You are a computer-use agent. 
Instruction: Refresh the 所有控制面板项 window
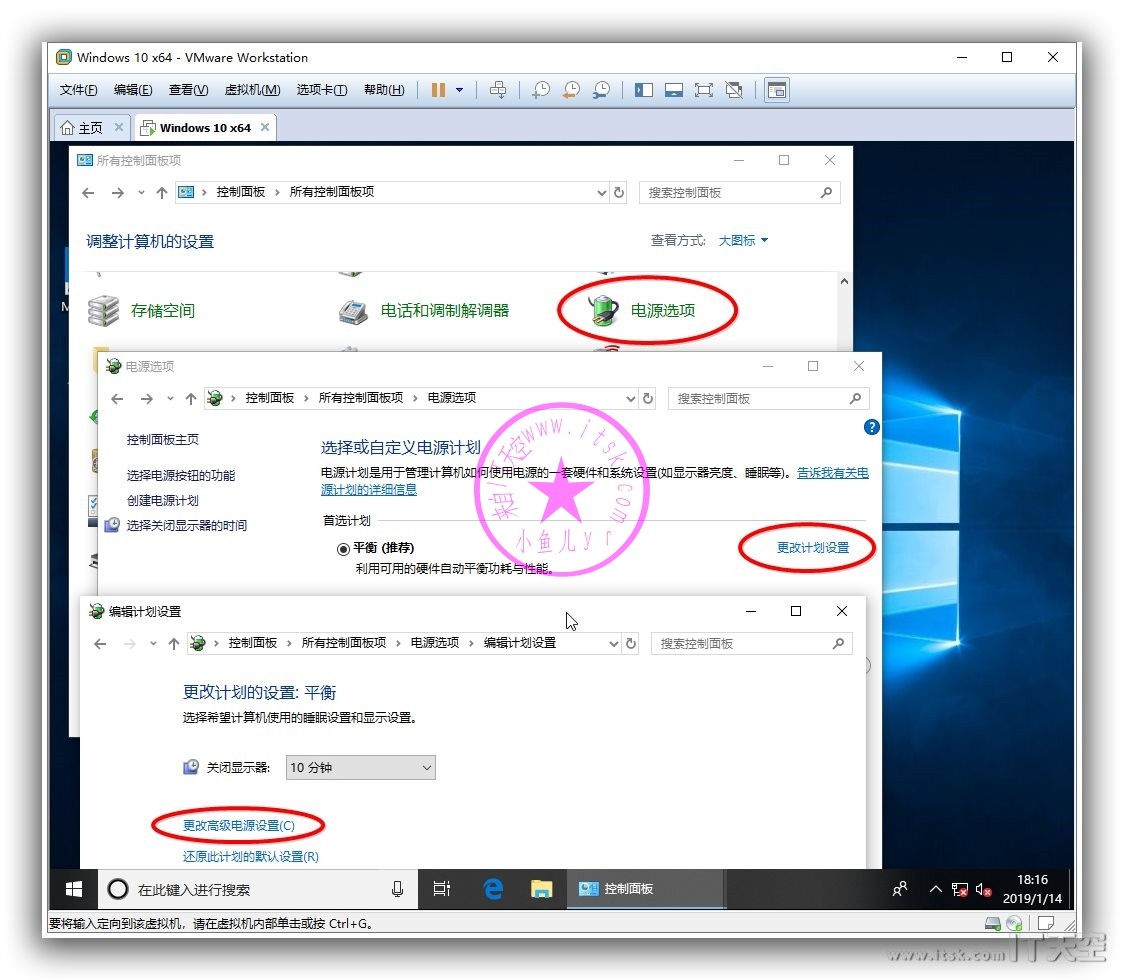pos(619,192)
